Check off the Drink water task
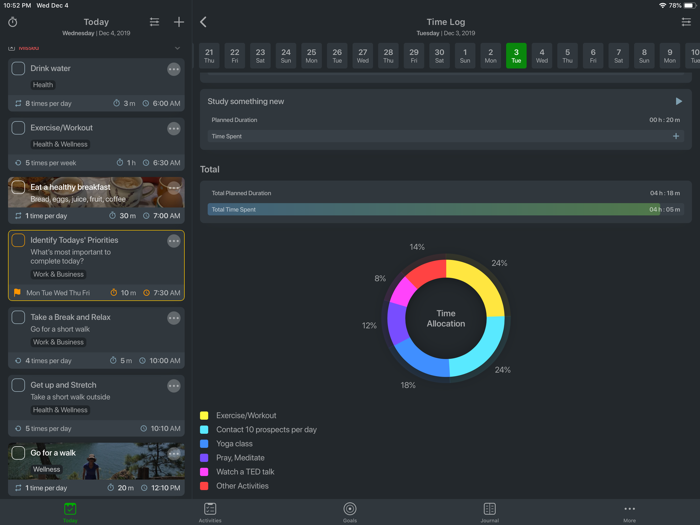This screenshot has height=525, width=700. (x=18, y=69)
